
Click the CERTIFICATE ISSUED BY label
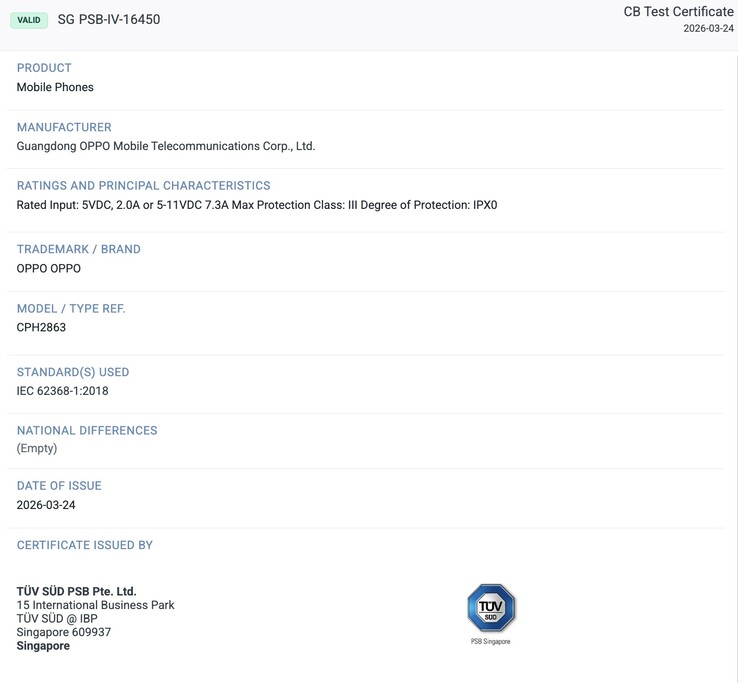click(x=85, y=545)
